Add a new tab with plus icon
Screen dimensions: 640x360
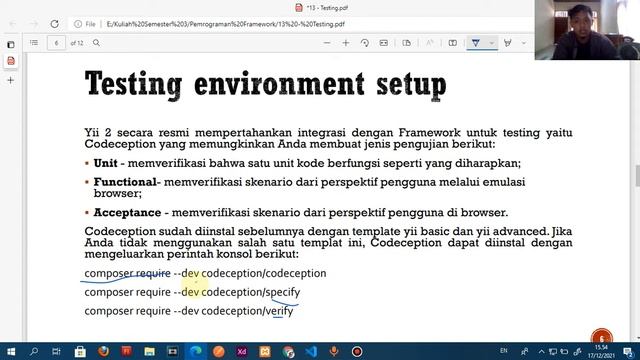pyautogui.click(x=11, y=80)
